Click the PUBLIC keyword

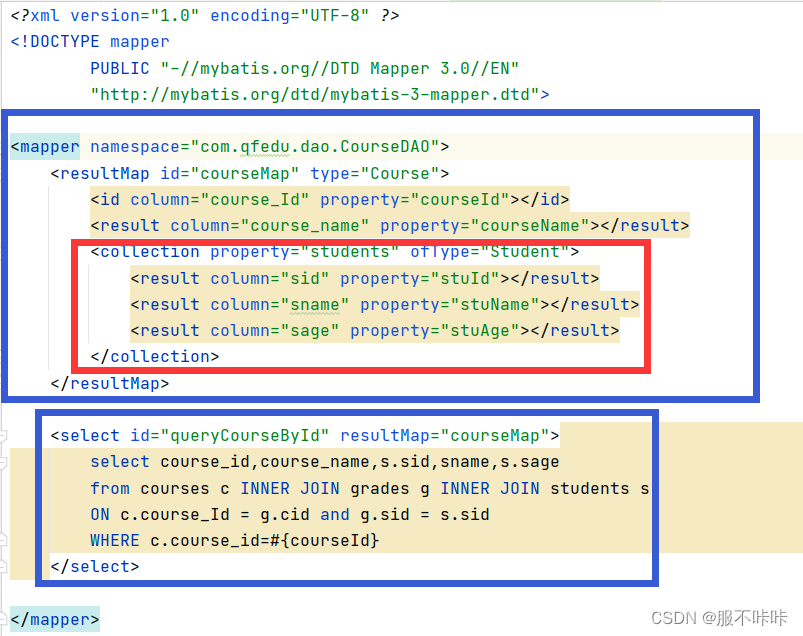pos(120,68)
